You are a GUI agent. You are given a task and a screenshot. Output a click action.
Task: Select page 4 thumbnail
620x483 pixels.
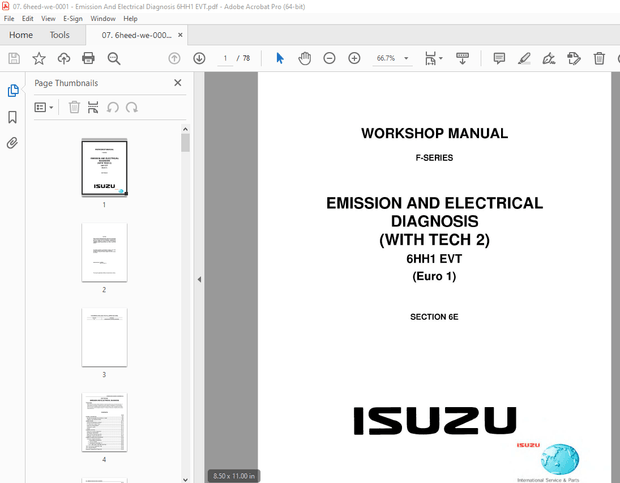coord(104,422)
